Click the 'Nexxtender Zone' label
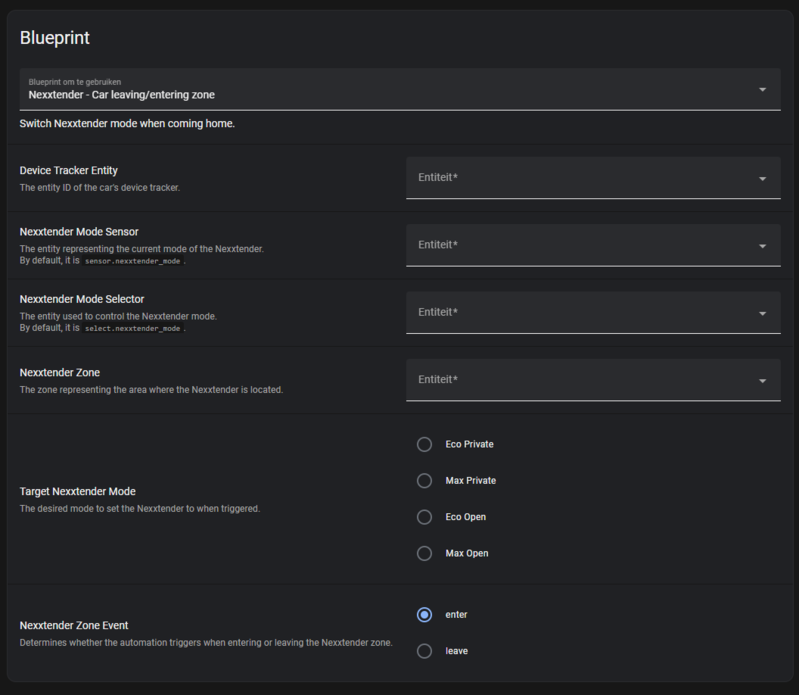Image resolution: width=799 pixels, height=695 pixels. coord(60,372)
